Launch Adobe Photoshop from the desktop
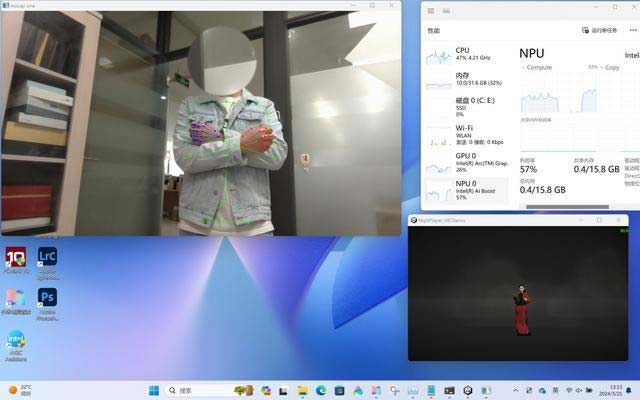This screenshot has width=640, height=400. [47, 298]
